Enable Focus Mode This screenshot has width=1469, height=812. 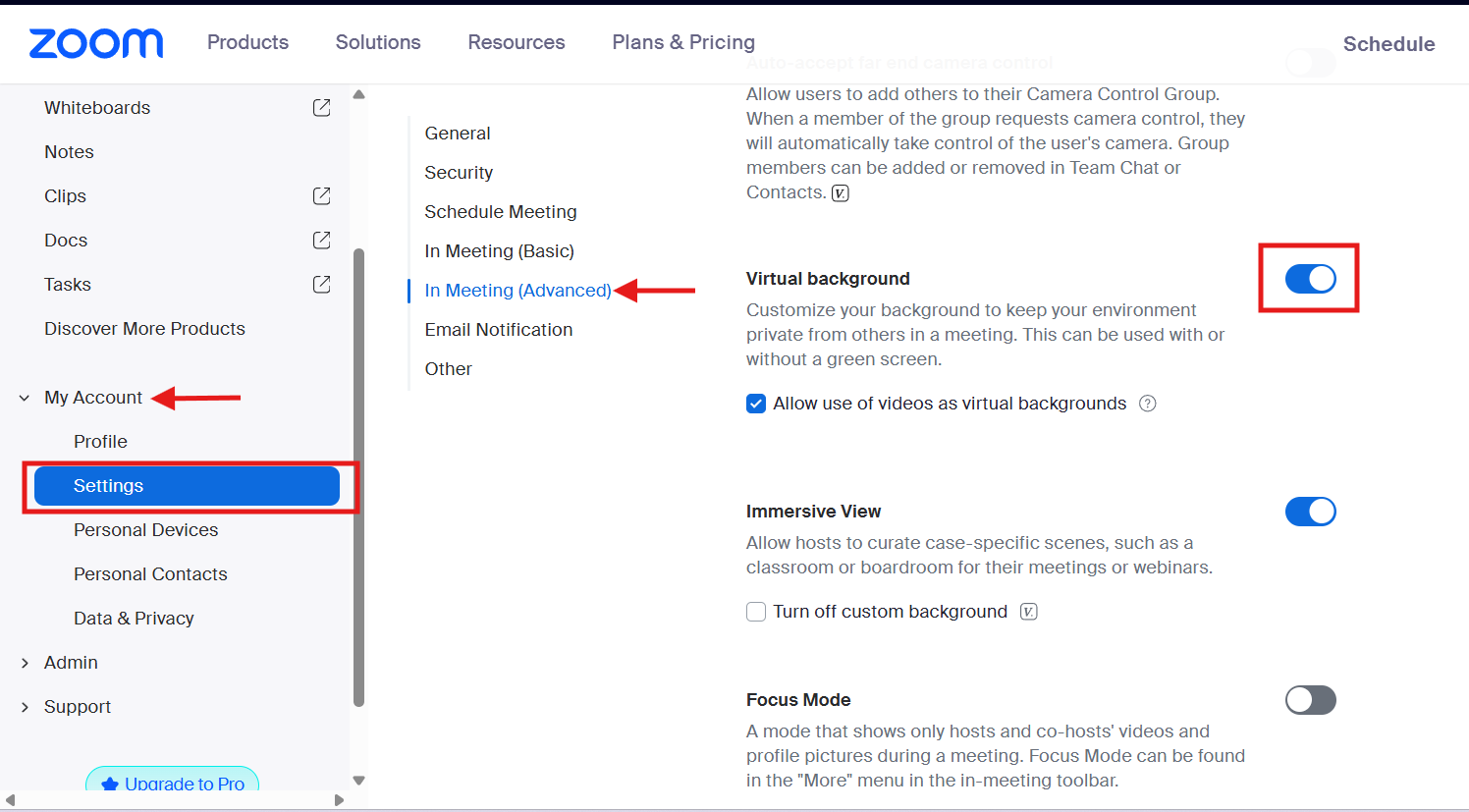1311,699
